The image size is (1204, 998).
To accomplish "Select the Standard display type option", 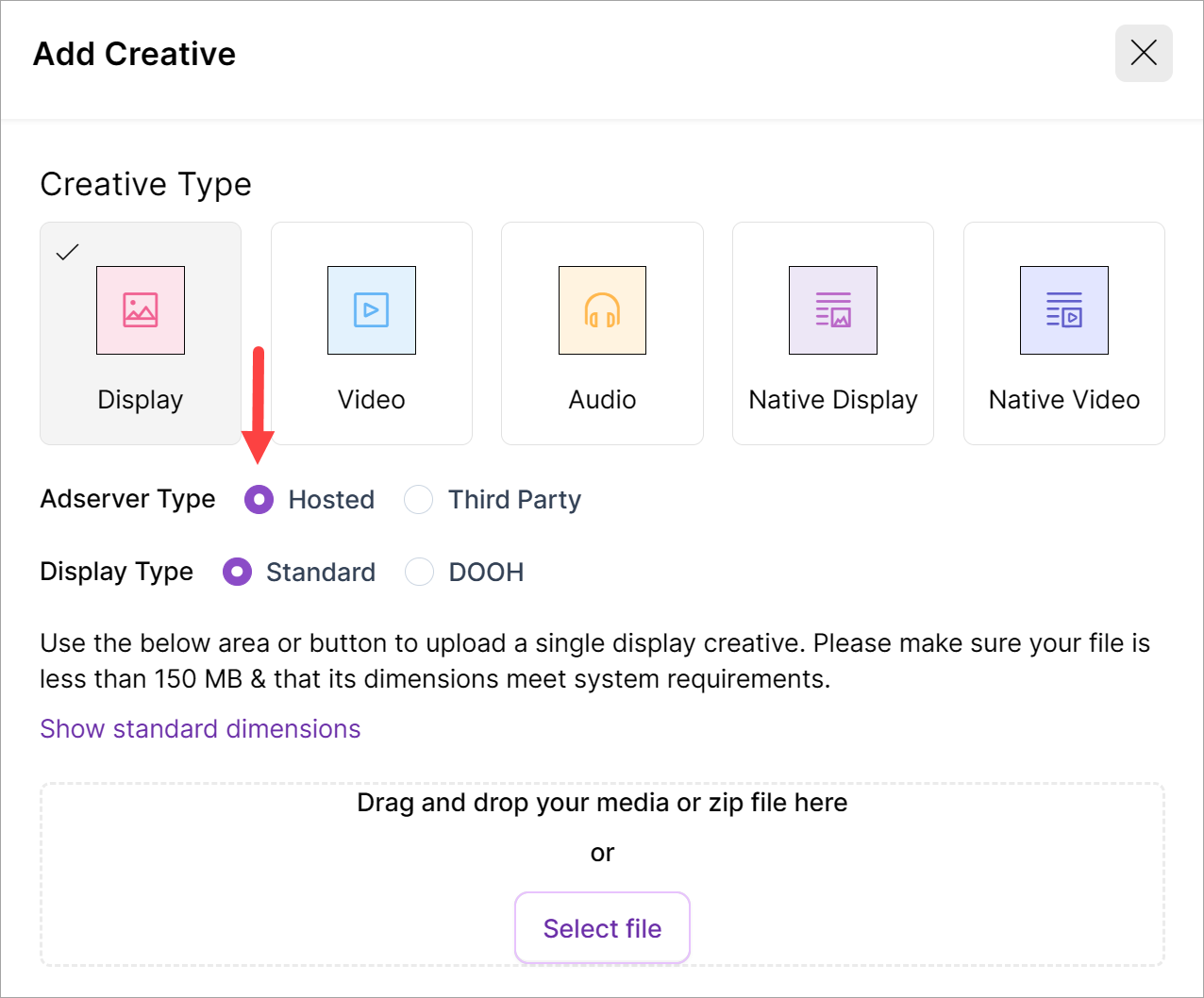I will (237, 572).
